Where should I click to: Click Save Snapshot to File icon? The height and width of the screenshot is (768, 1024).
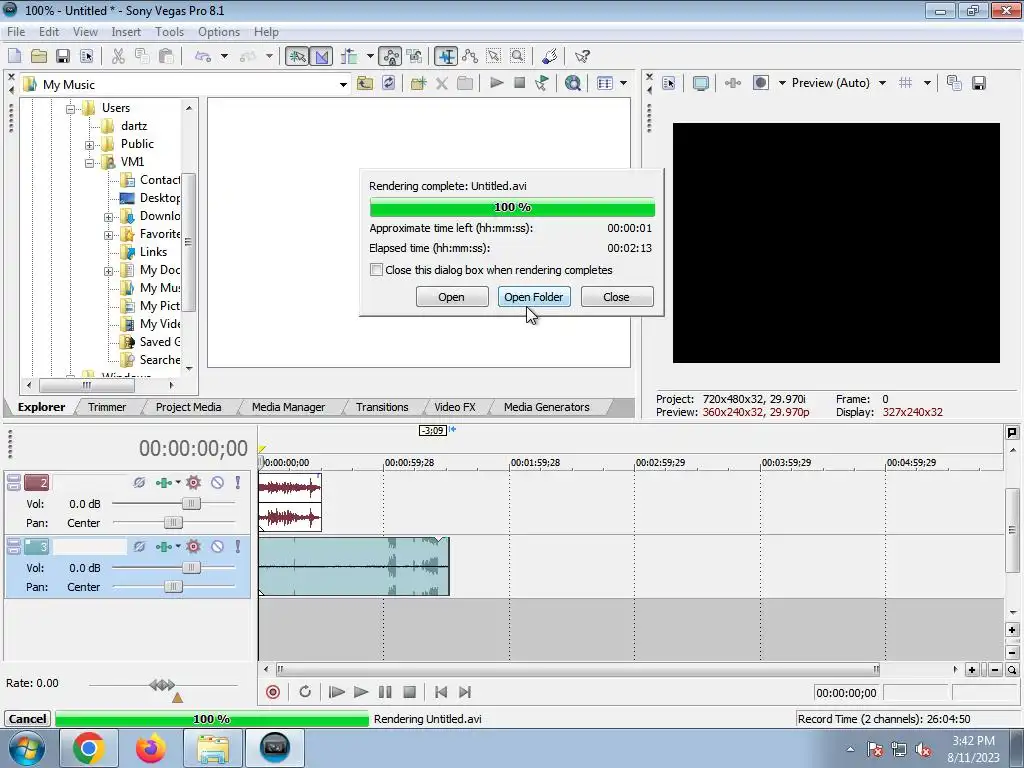pos(978,83)
